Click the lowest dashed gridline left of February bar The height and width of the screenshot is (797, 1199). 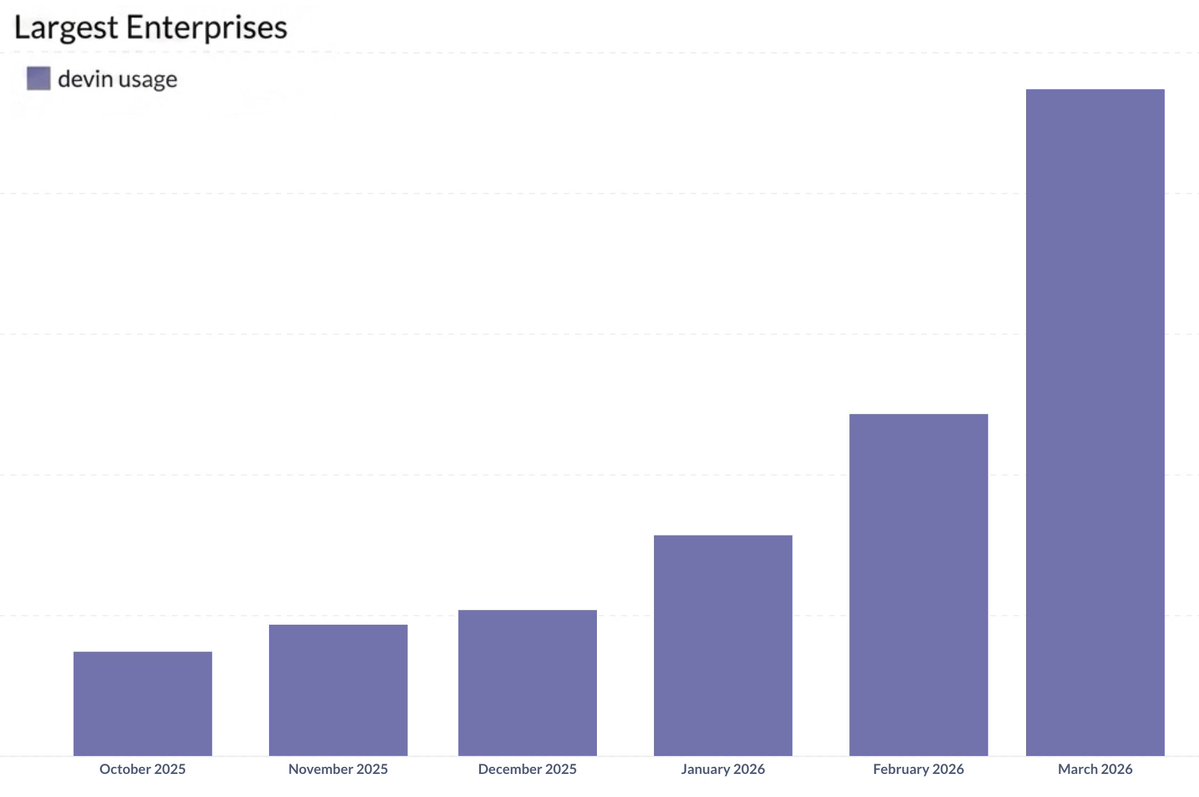[x=820, y=615]
